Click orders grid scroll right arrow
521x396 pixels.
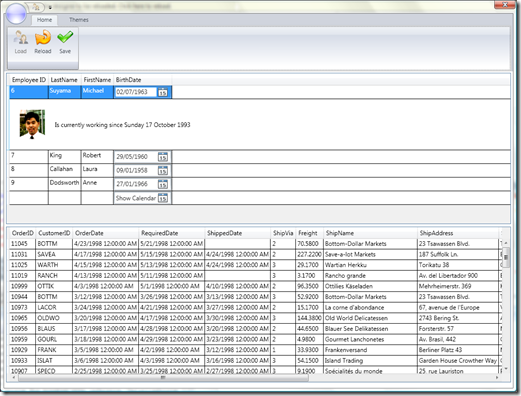click(497, 378)
